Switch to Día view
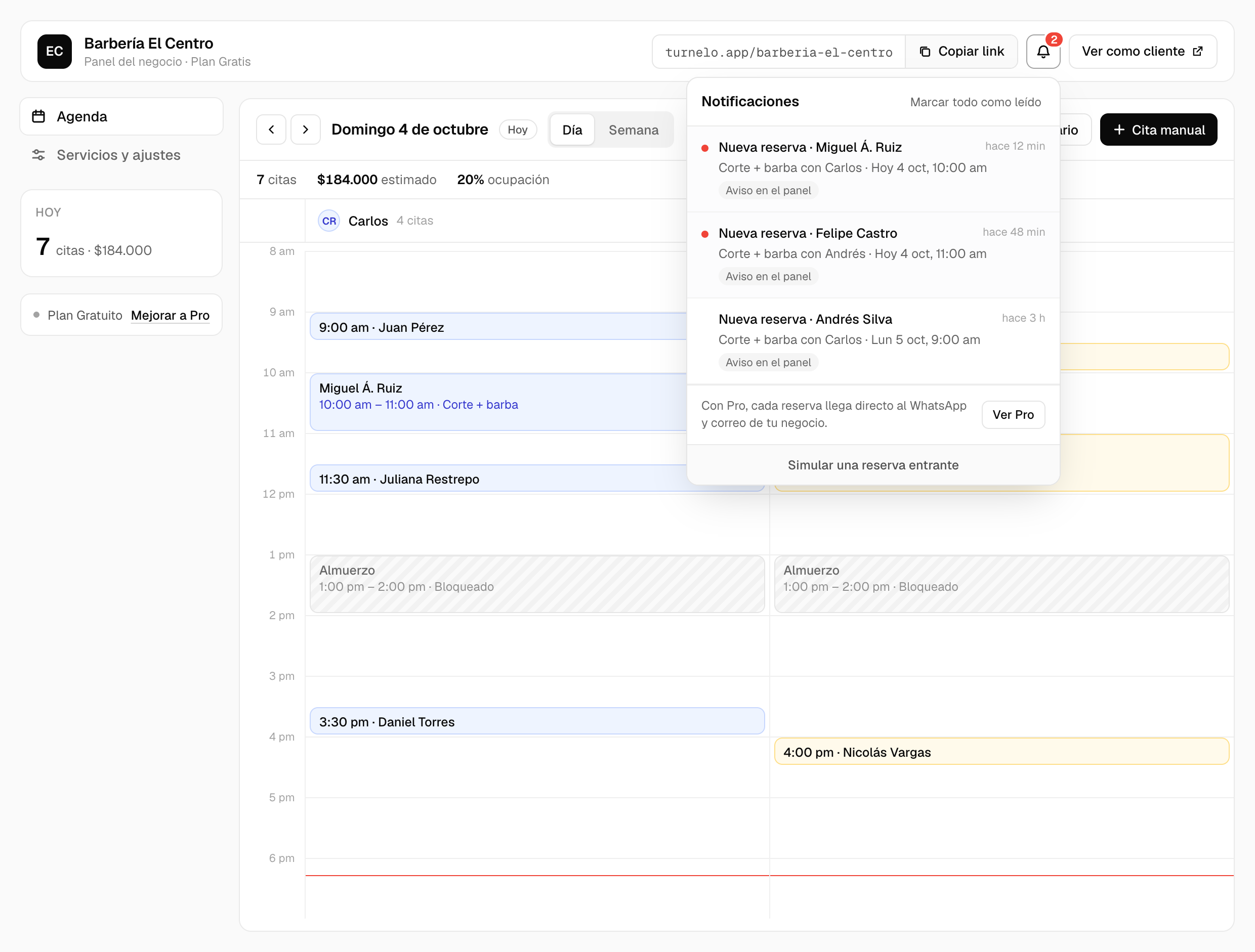The height and width of the screenshot is (952, 1255). click(572, 130)
